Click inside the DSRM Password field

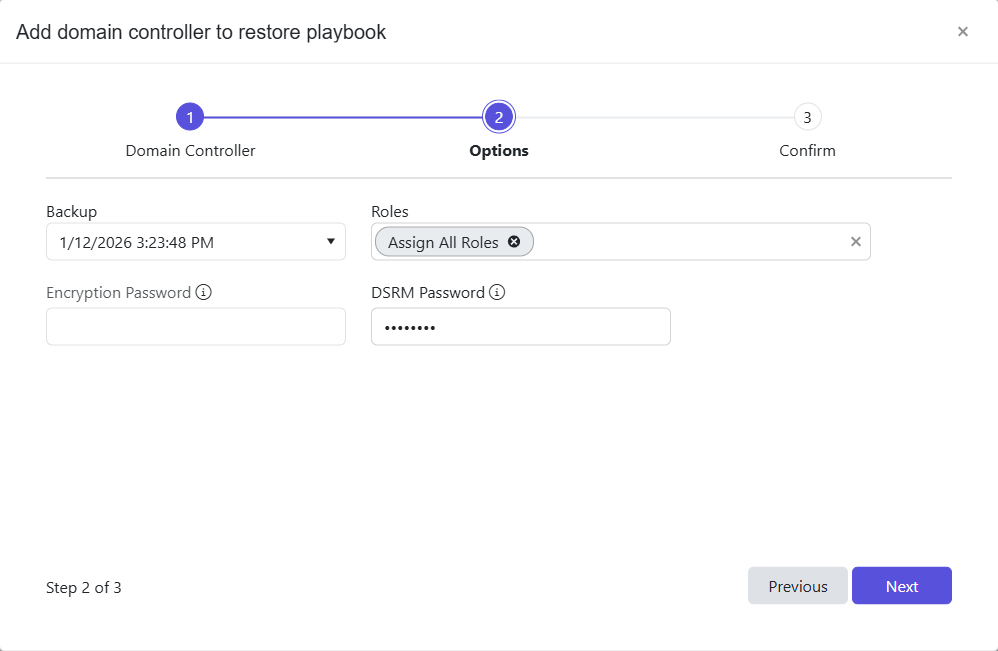(x=521, y=326)
